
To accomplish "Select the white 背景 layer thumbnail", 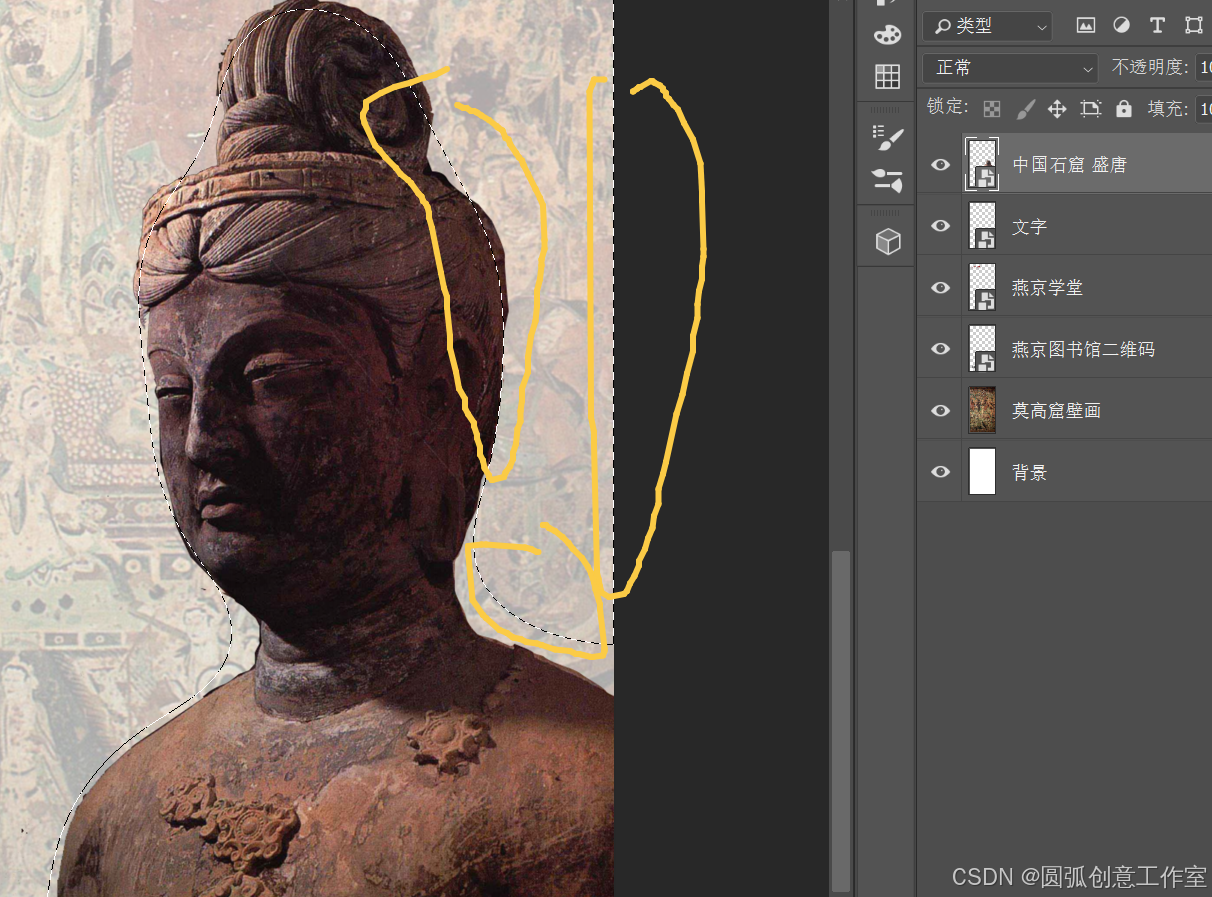I will 982,472.
